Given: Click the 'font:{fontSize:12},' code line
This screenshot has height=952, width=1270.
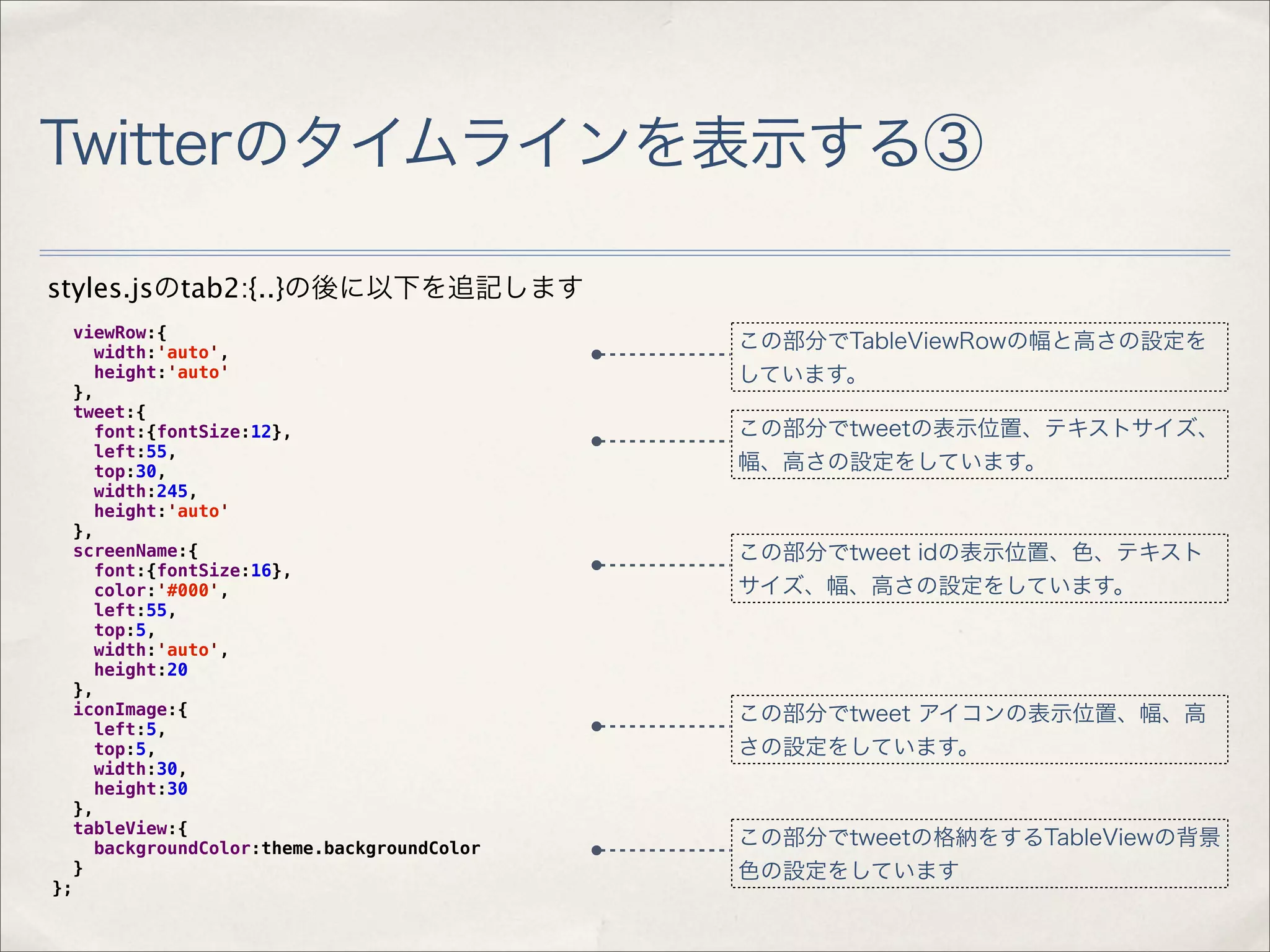Looking at the screenshot, I should 193,432.
